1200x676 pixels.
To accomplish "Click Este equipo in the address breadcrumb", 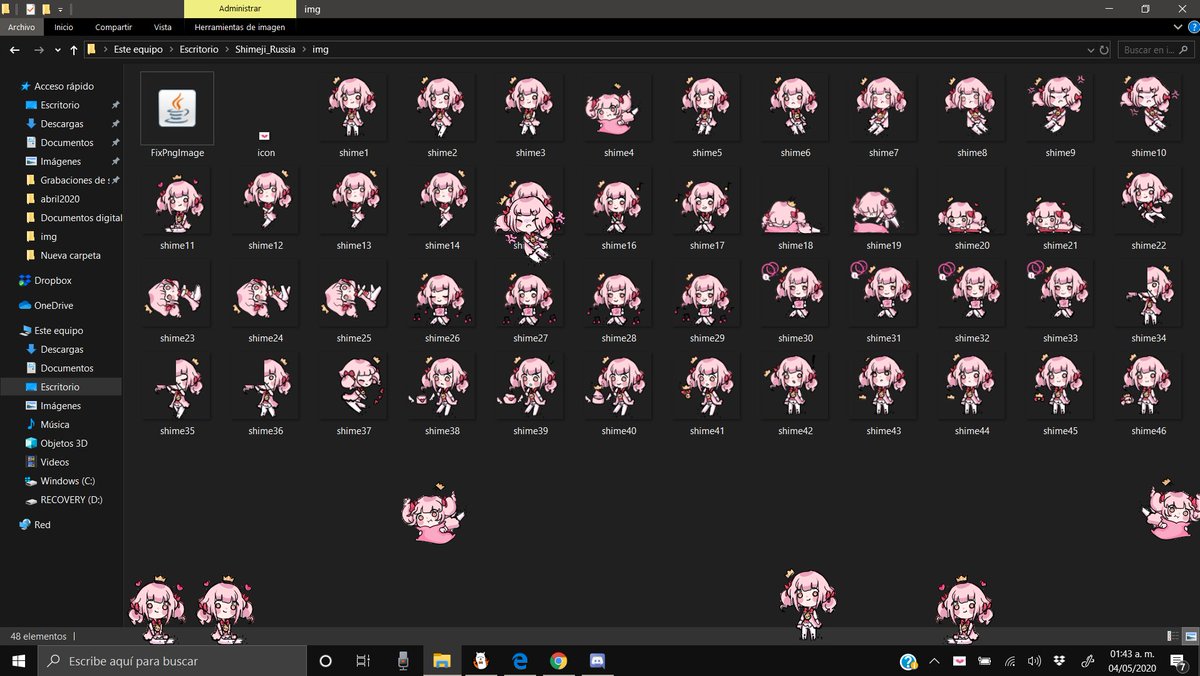I will click(139, 49).
